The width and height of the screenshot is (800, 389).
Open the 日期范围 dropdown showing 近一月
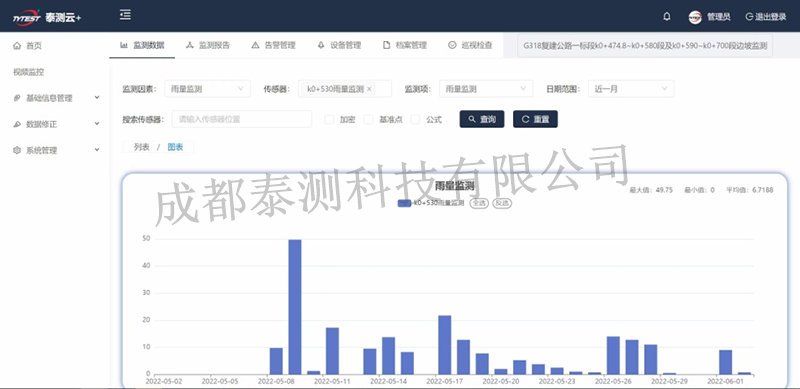[x=631, y=89]
